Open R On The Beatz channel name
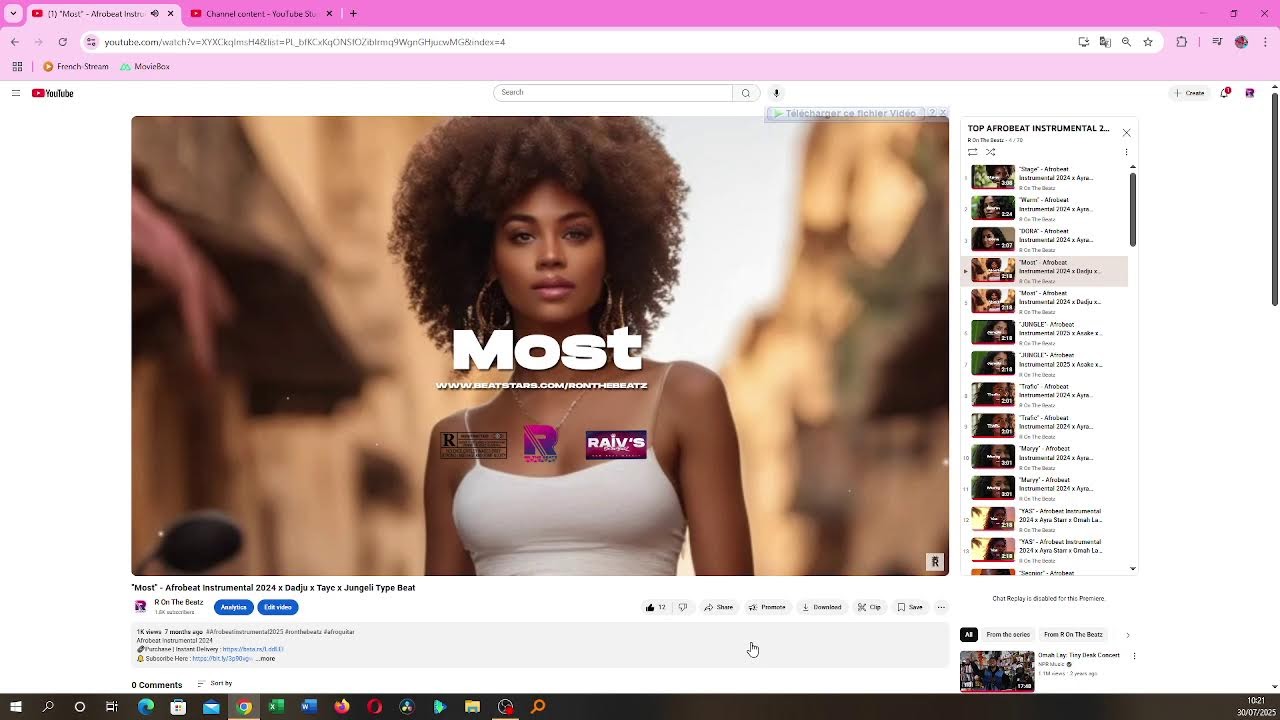 pos(179,603)
